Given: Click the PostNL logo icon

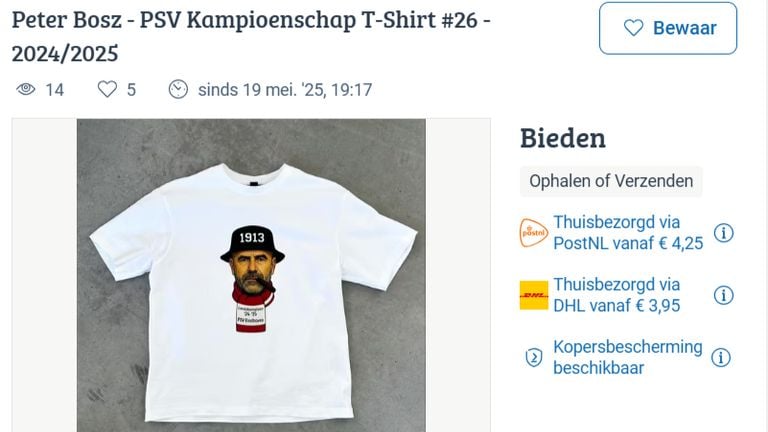Looking at the screenshot, I should click(533, 233).
